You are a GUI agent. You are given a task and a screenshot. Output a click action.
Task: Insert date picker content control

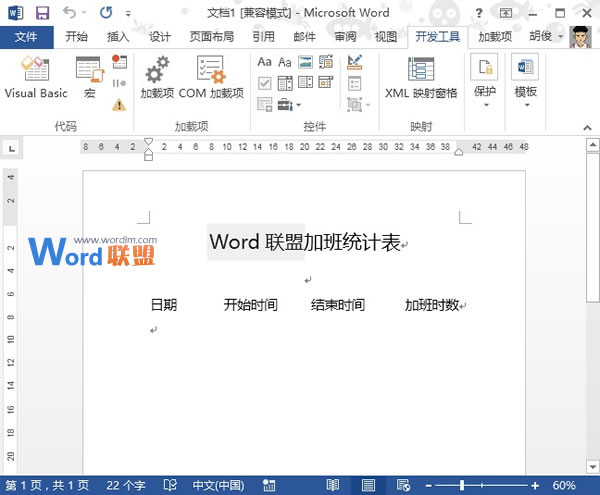[x=326, y=83]
